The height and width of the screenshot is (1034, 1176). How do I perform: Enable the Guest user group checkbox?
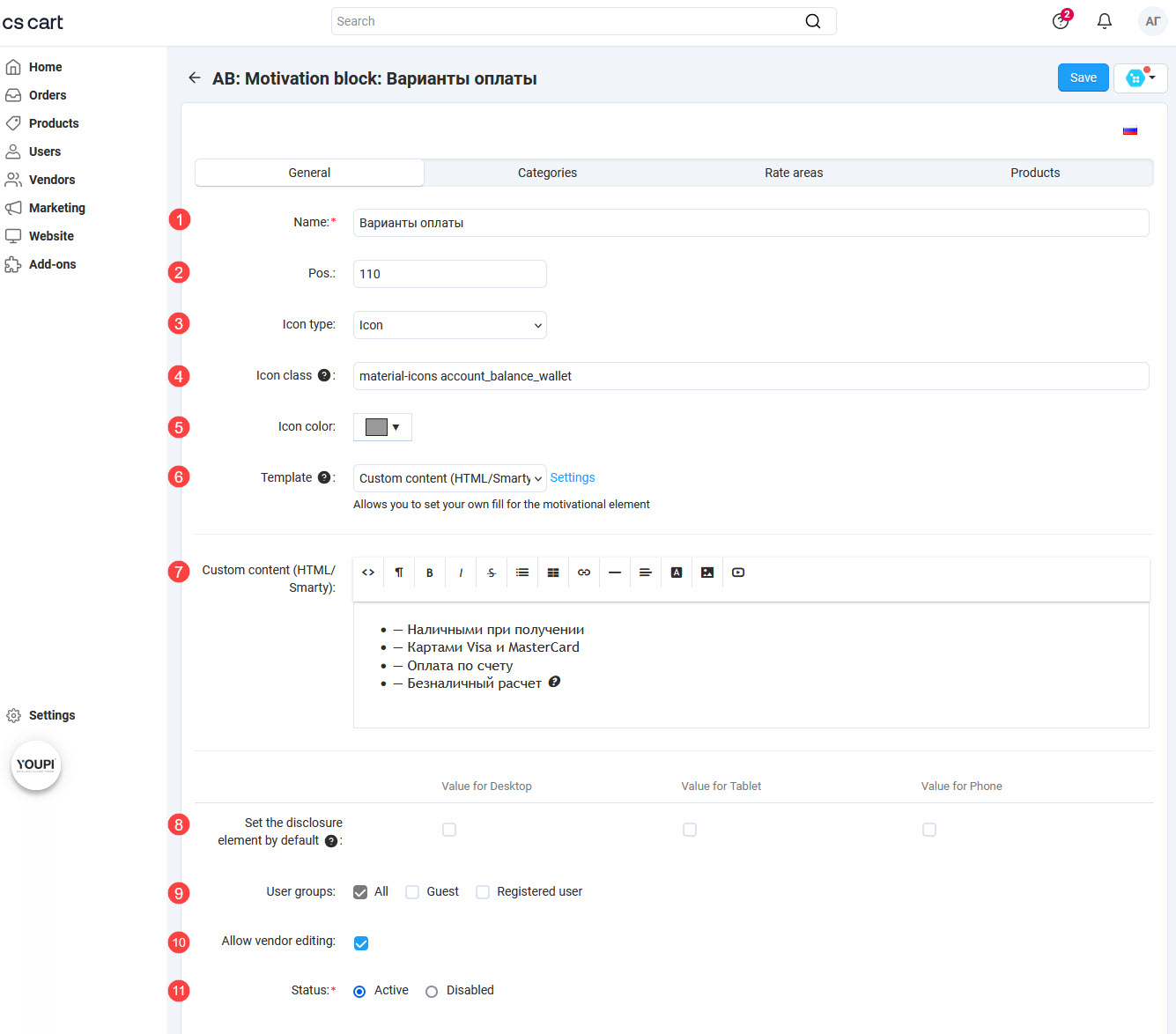coord(412,892)
